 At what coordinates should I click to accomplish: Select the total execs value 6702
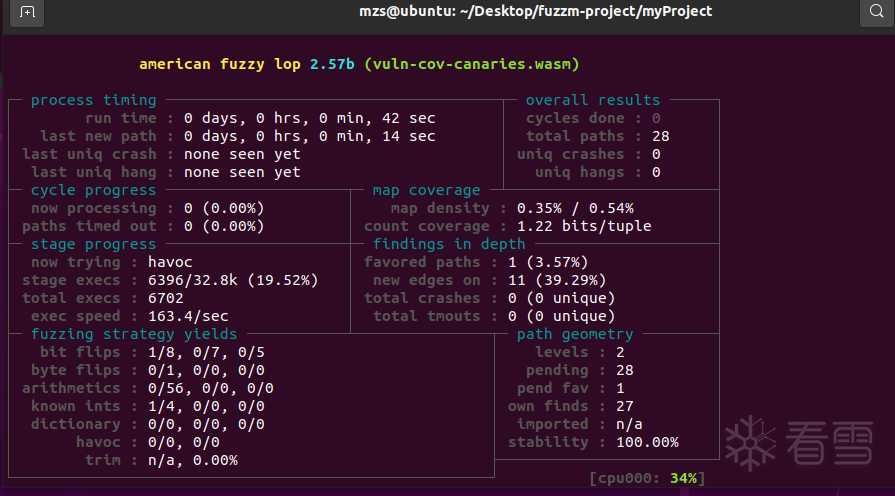(x=166, y=298)
